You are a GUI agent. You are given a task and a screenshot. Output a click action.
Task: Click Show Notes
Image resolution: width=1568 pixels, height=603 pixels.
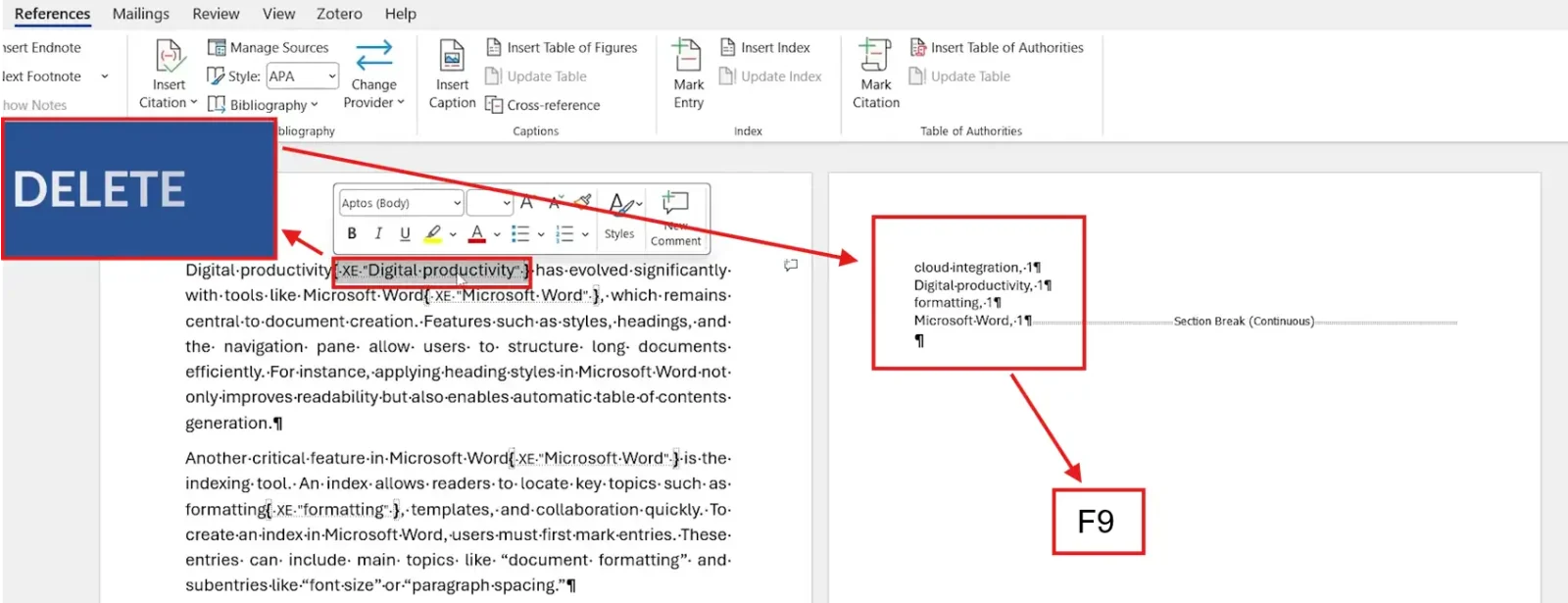pyautogui.click(x=34, y=105)
